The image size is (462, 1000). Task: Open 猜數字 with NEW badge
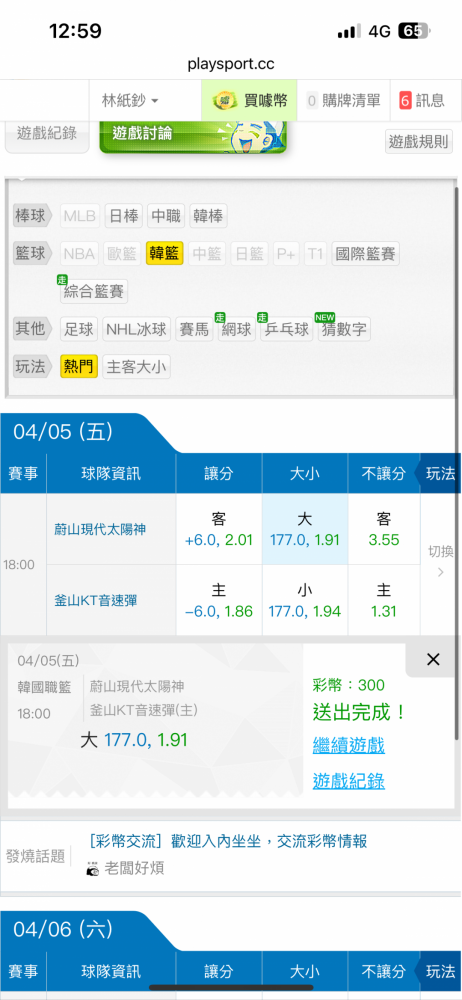[x=344, y=329]
